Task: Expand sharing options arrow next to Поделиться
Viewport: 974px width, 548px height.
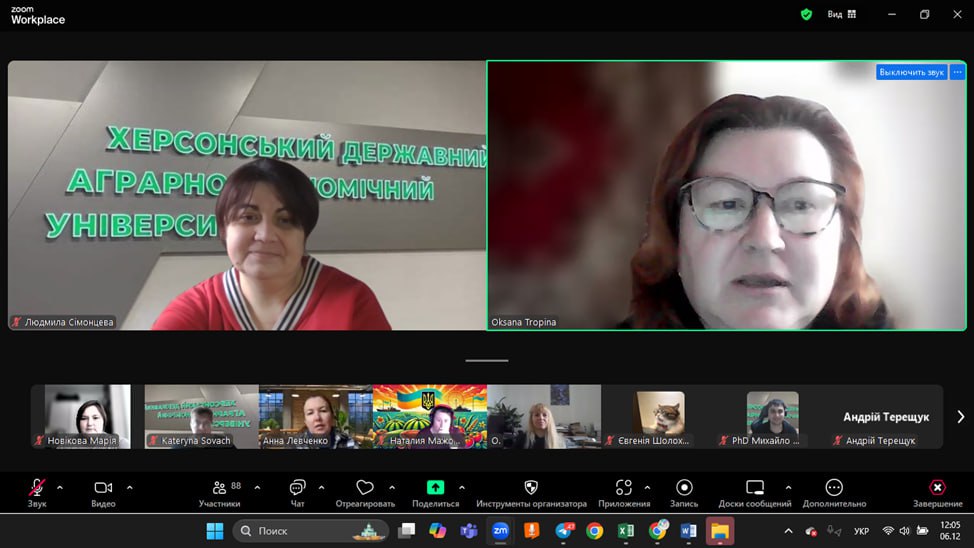Action: coord(462,488)
